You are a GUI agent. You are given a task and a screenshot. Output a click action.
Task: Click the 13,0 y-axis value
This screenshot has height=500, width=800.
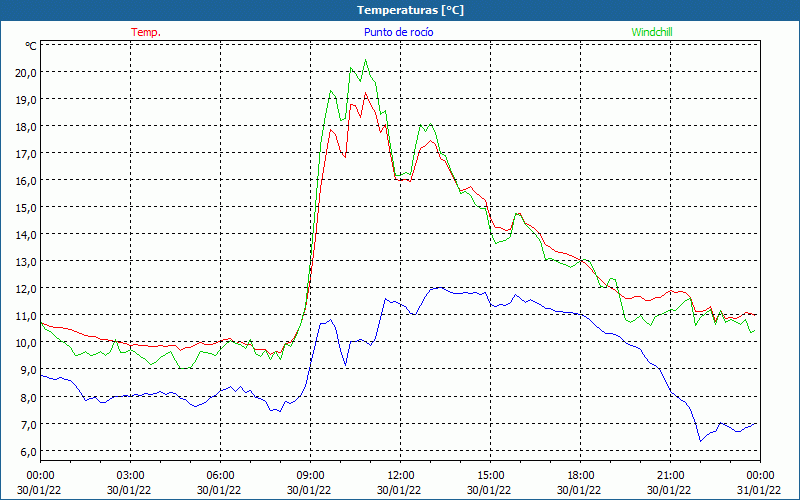[27, 262]
